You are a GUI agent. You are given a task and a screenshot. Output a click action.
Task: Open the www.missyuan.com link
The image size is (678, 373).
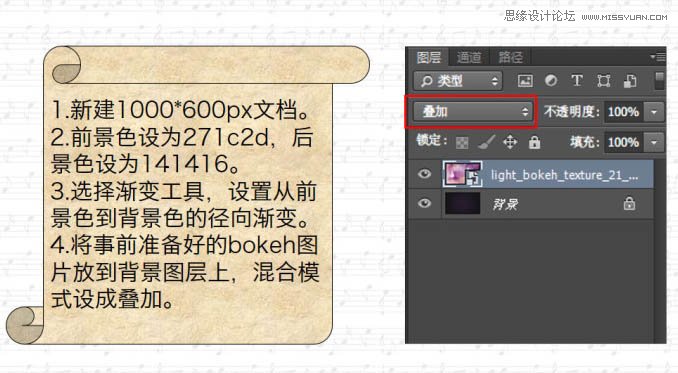[624, 17]
